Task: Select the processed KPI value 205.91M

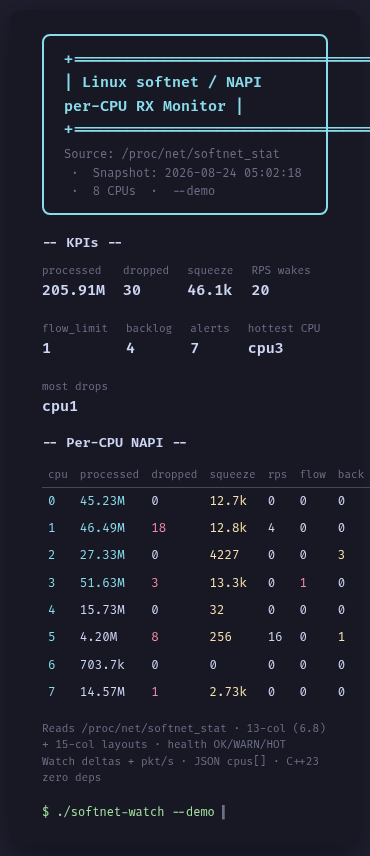Action: [x=74, y=290]
